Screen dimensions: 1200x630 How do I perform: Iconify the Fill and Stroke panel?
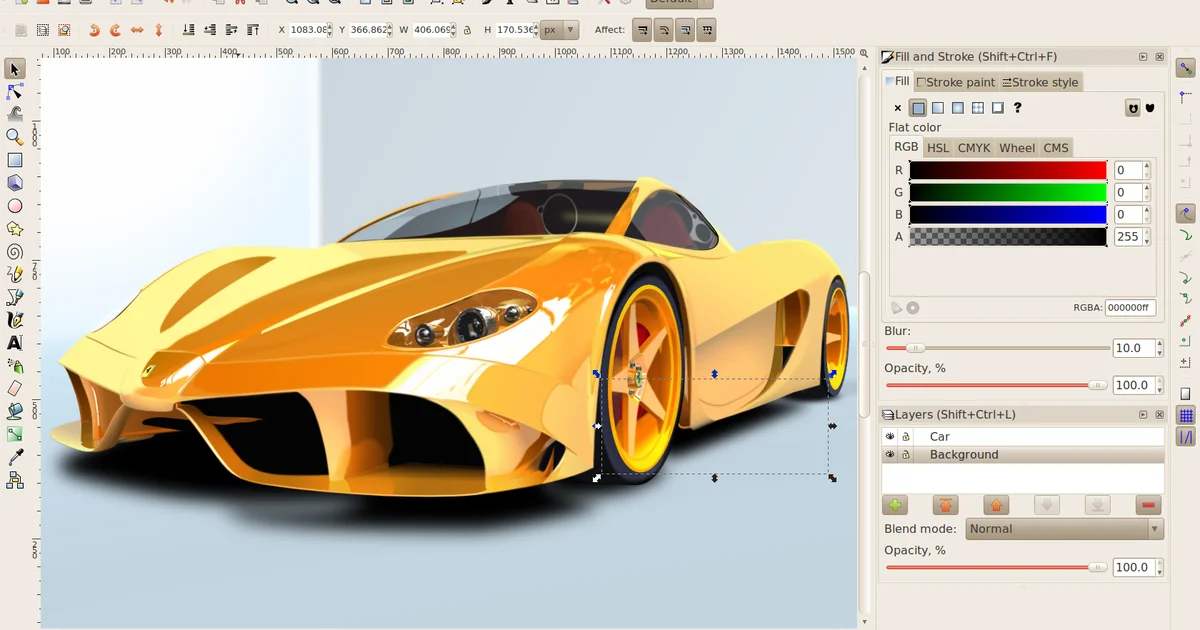pyautogui.click(x=1143, y=57)
